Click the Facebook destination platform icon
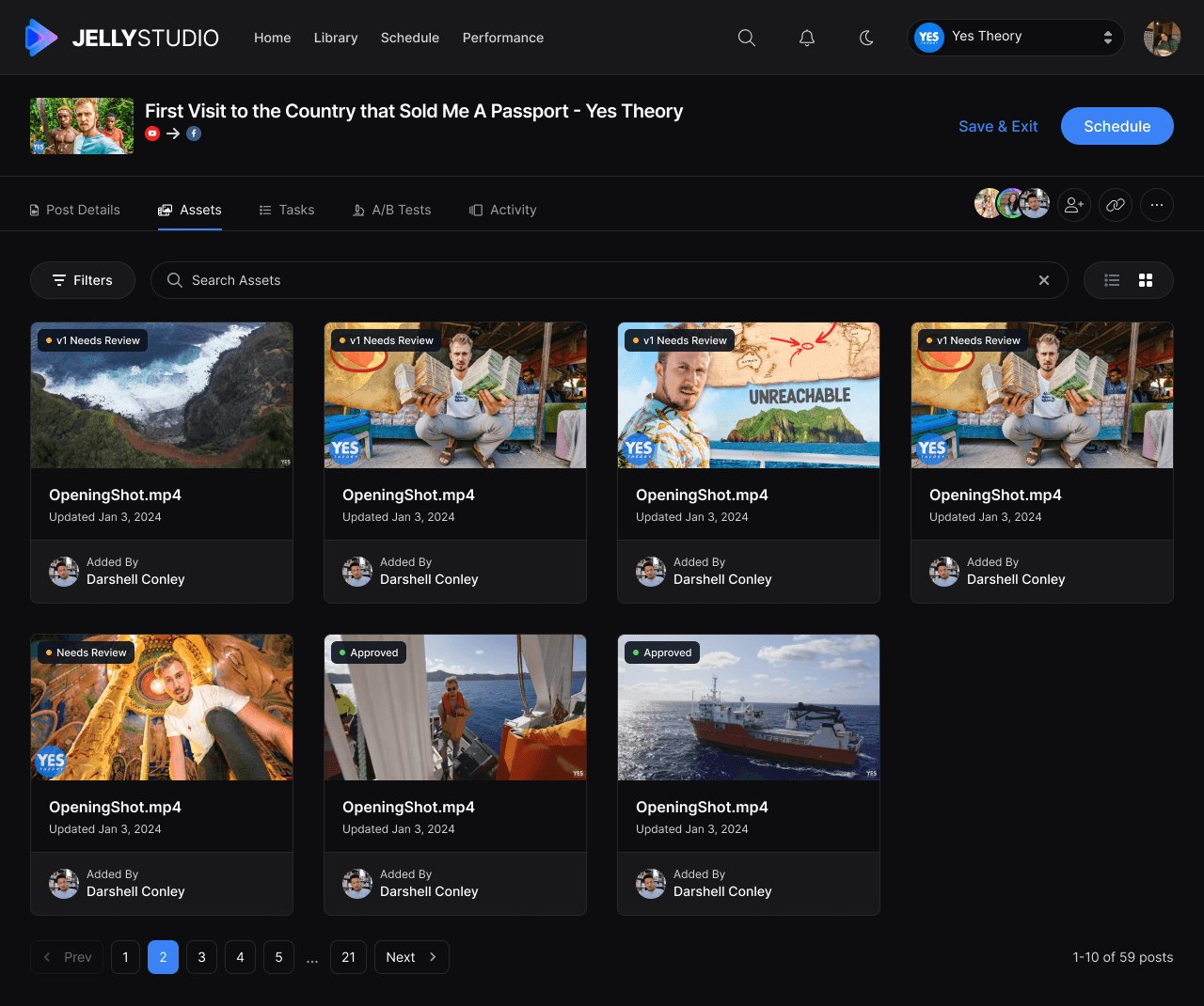The image size is (1204, 1006). pyautogui.click(x=194, y=134)
